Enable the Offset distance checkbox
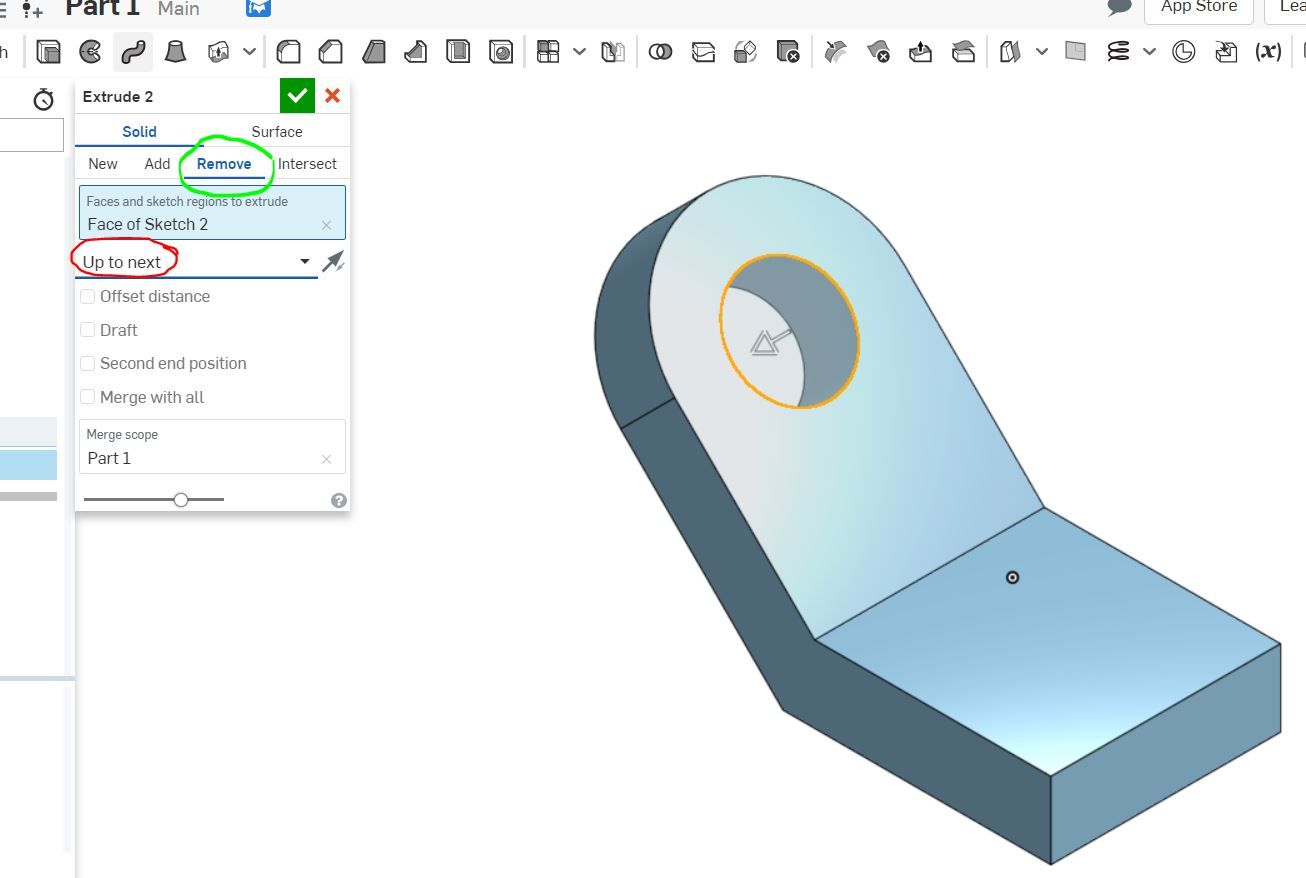Viewport: 1306px width, 878px height. [x=88, y=296]
